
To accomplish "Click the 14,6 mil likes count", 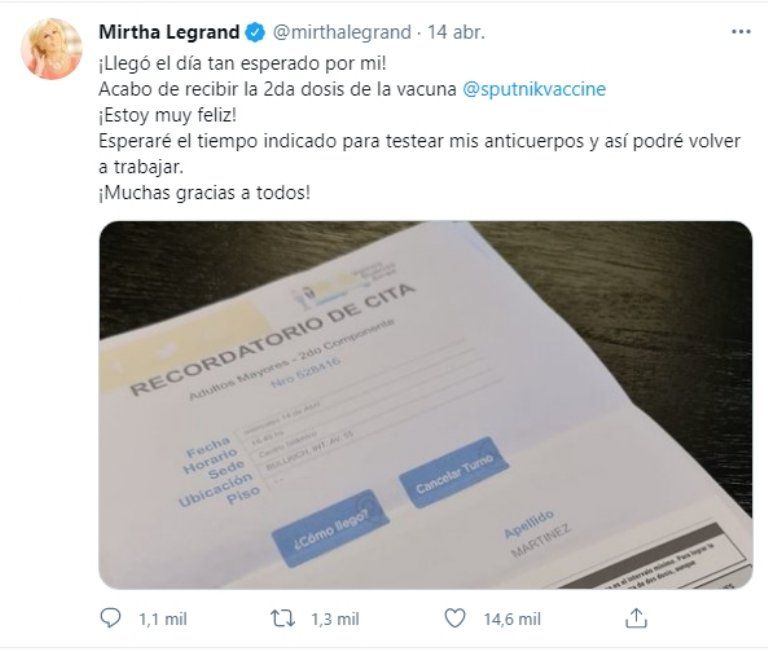I will pyautogui.click(x=512, y=619).
